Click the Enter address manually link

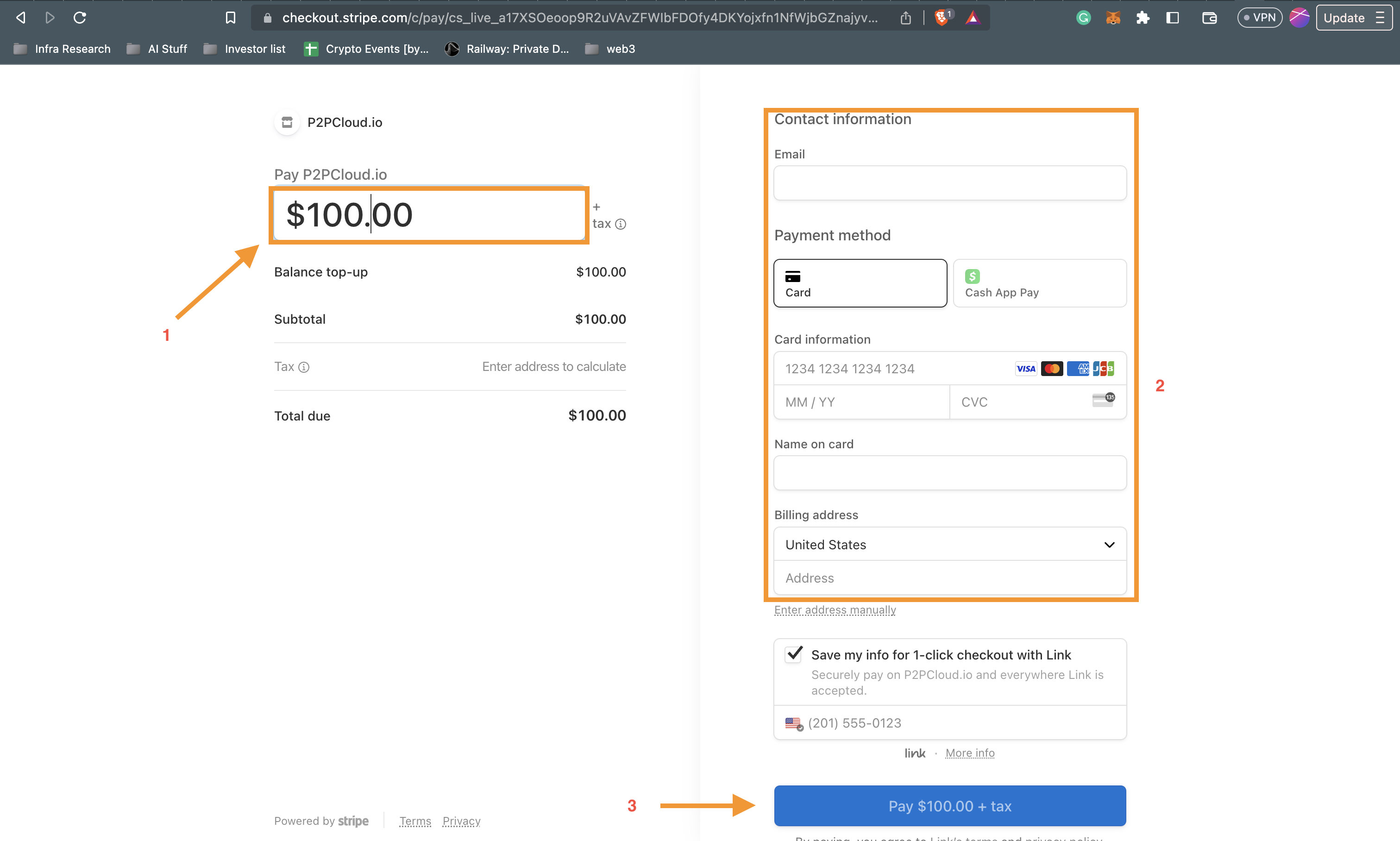point(835,610)
